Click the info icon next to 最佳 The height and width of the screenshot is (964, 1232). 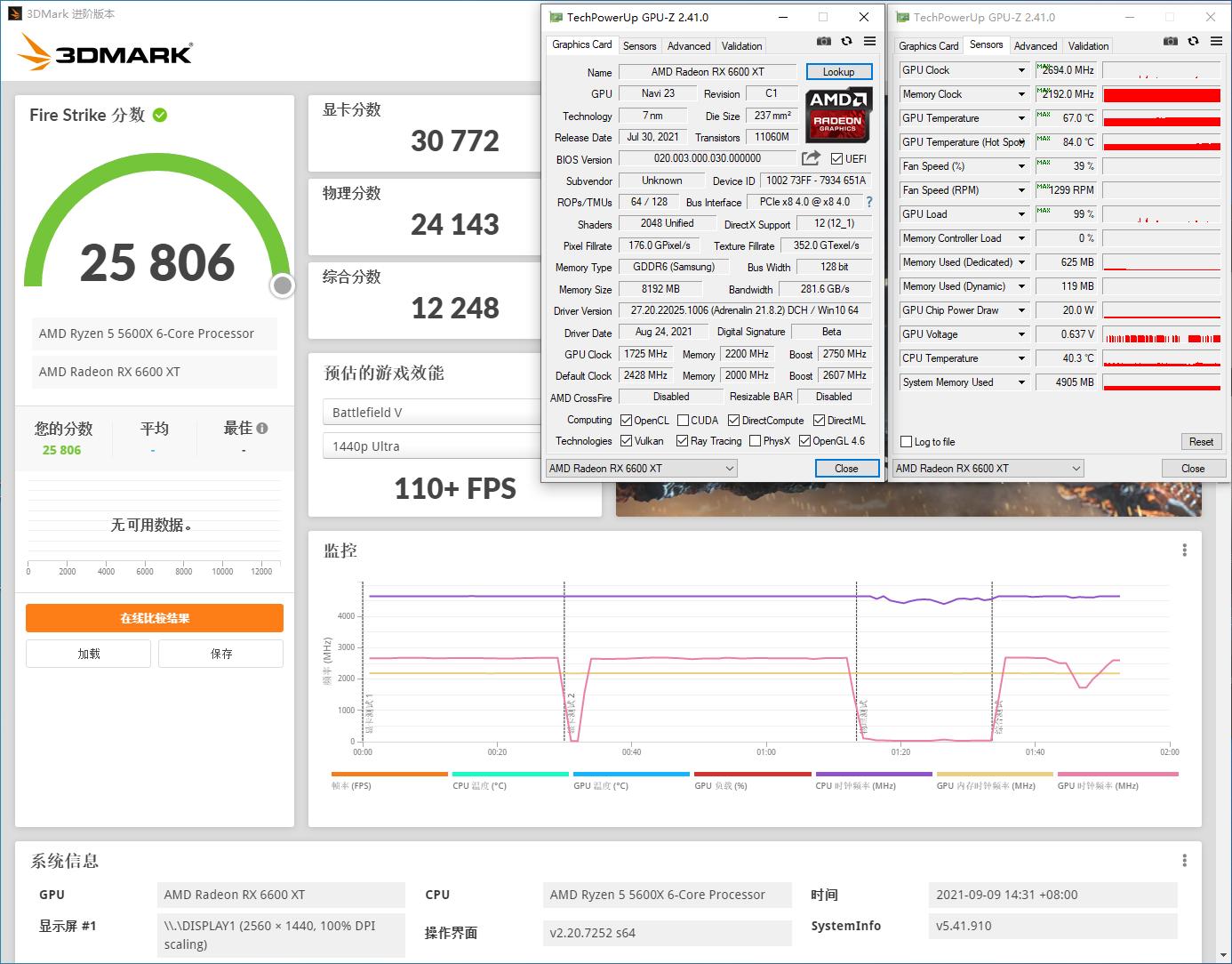(x=262, y=428)
